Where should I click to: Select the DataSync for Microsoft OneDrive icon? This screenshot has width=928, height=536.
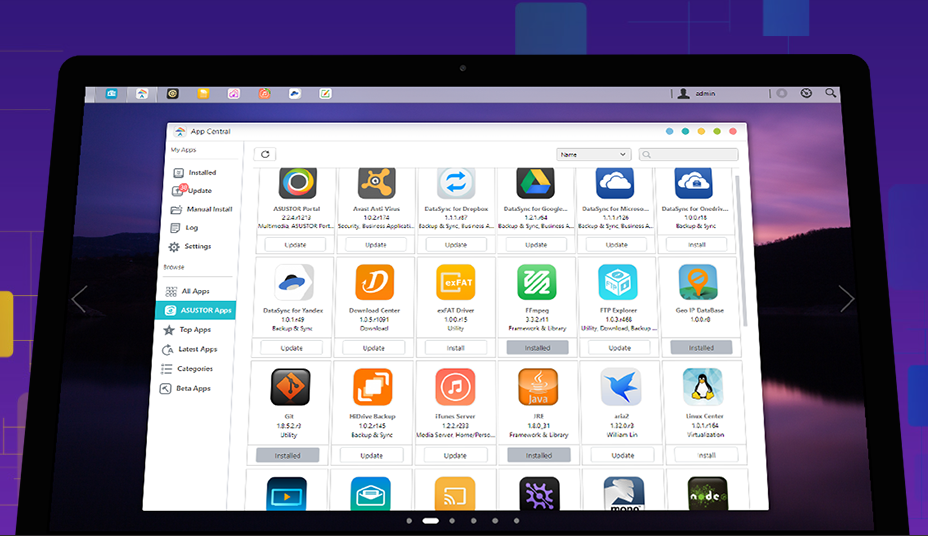615,183
